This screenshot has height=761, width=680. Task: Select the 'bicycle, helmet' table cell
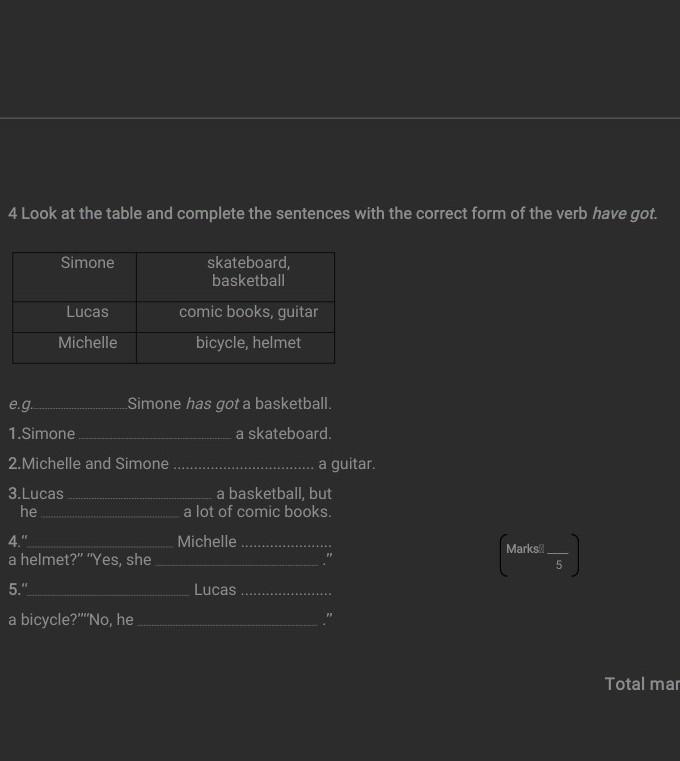[248, 343]
